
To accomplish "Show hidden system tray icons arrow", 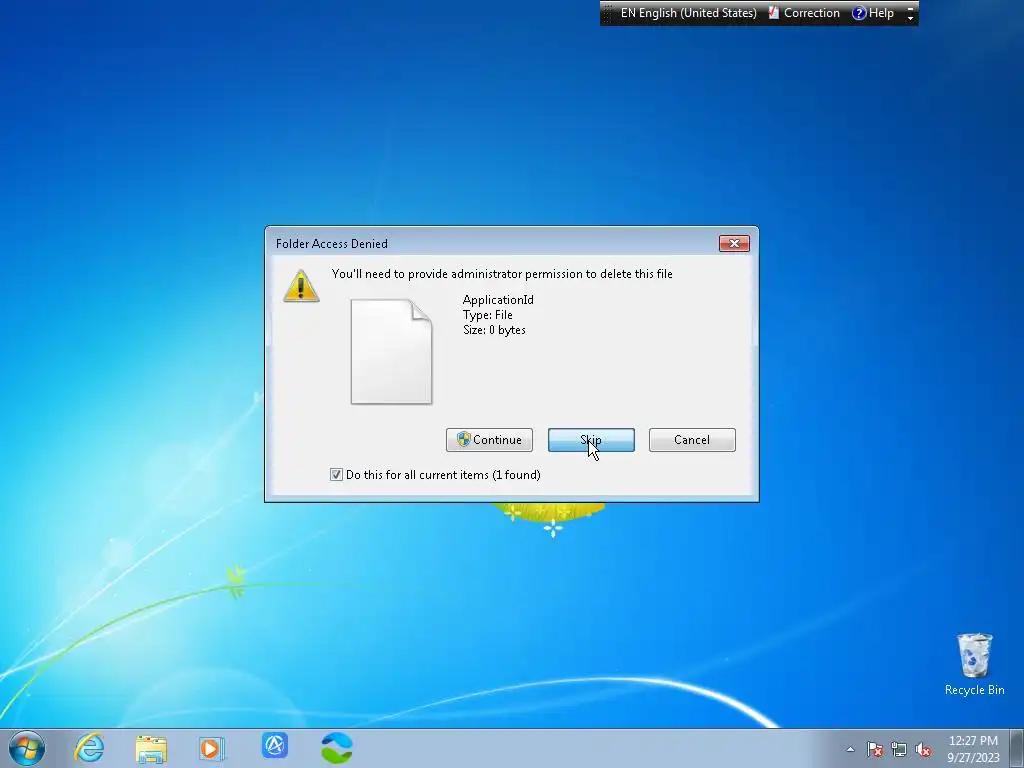I will pyautogui.click(x=850, y=749).
